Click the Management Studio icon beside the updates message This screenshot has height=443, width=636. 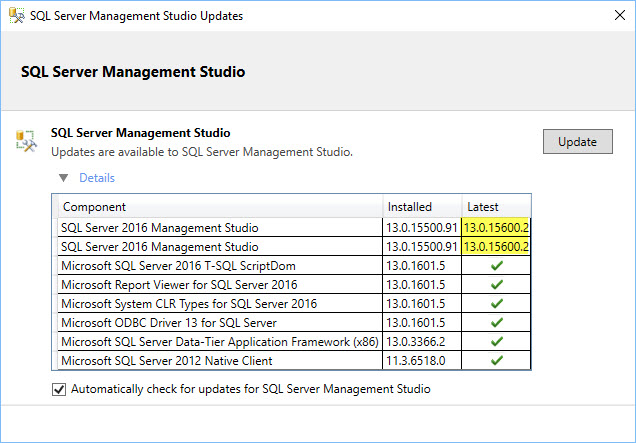click(x=26, y=141)
